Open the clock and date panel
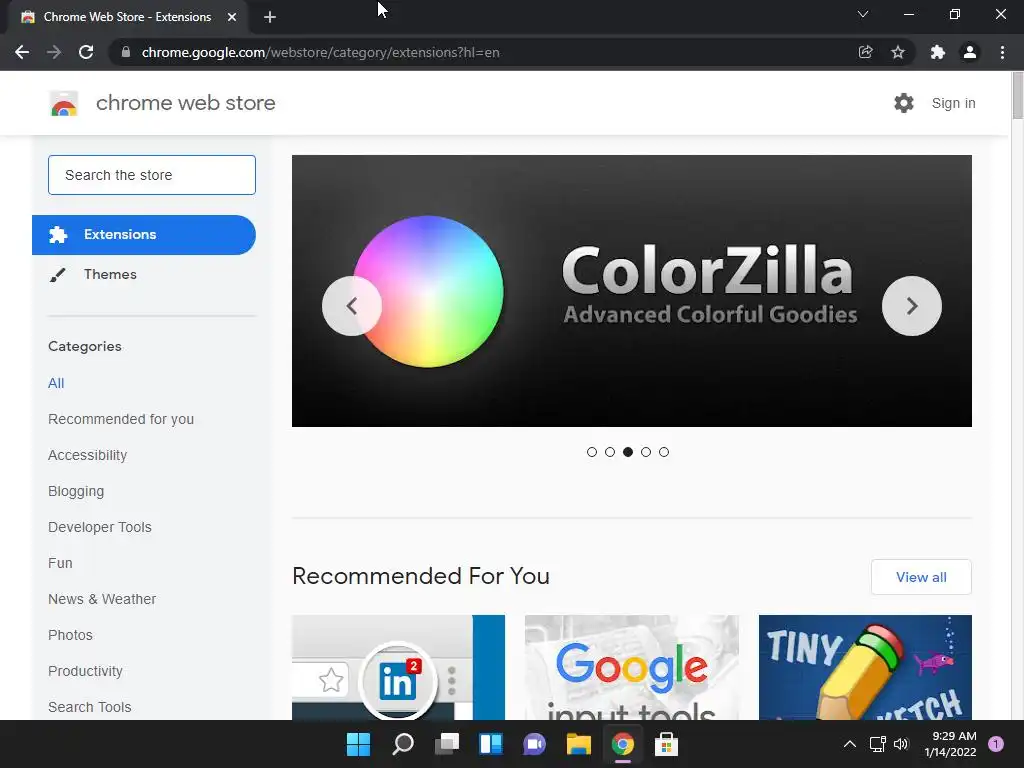Screen dimensions: 1024x768 coord(950,744)
